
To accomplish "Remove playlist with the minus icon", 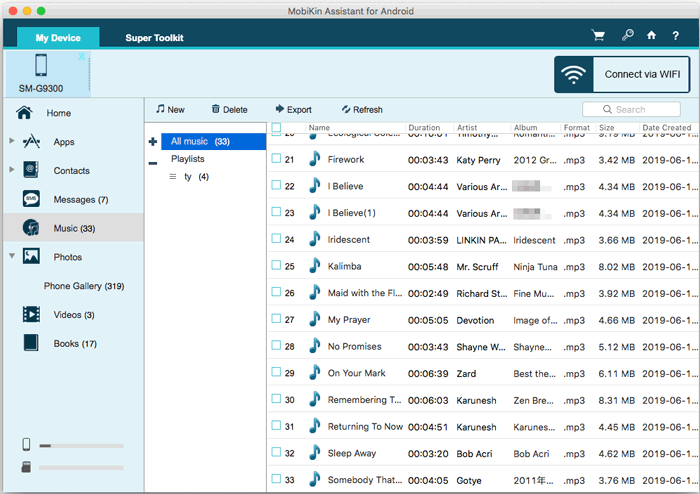I will [153, 163].
